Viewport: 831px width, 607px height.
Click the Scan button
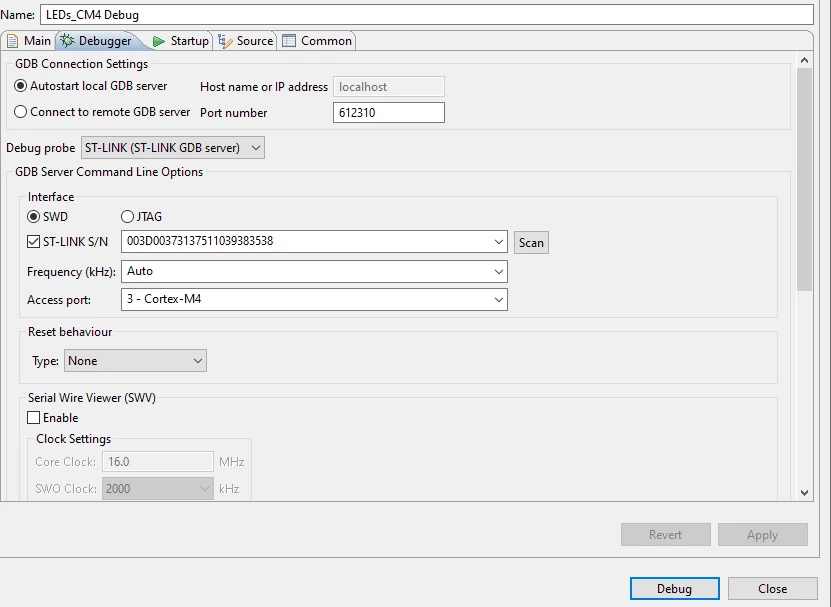531,243
